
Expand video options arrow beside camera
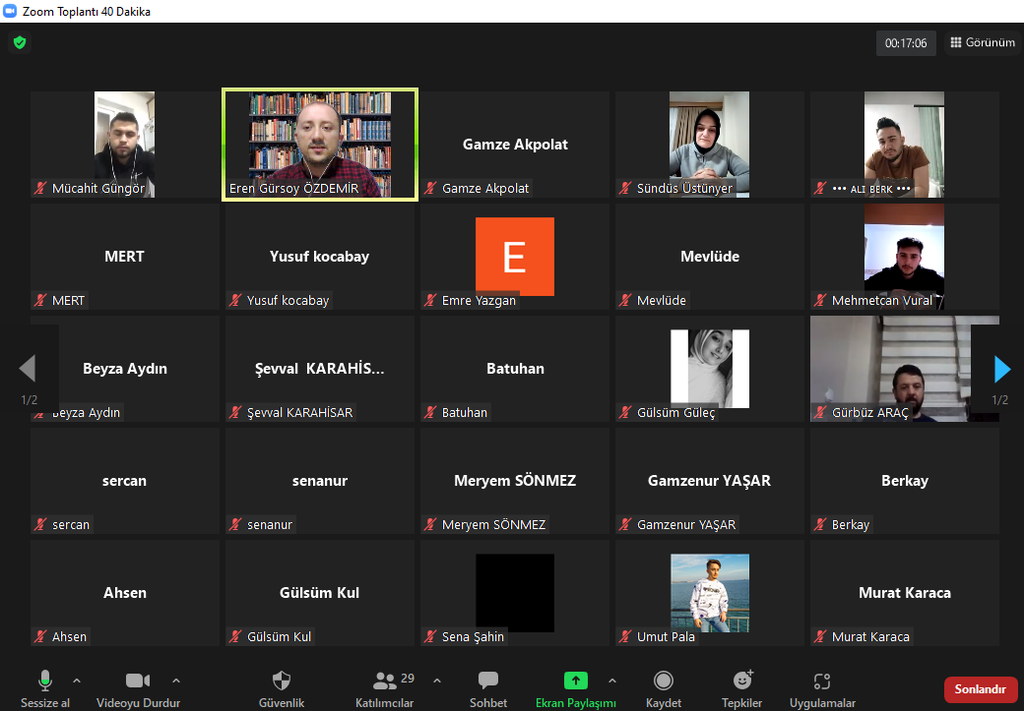coord(177,680)
